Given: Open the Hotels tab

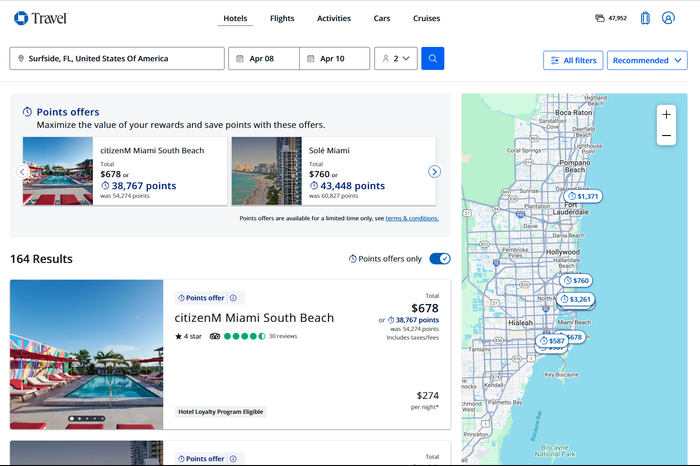Looking at the screenshot, I should point(235,18).
